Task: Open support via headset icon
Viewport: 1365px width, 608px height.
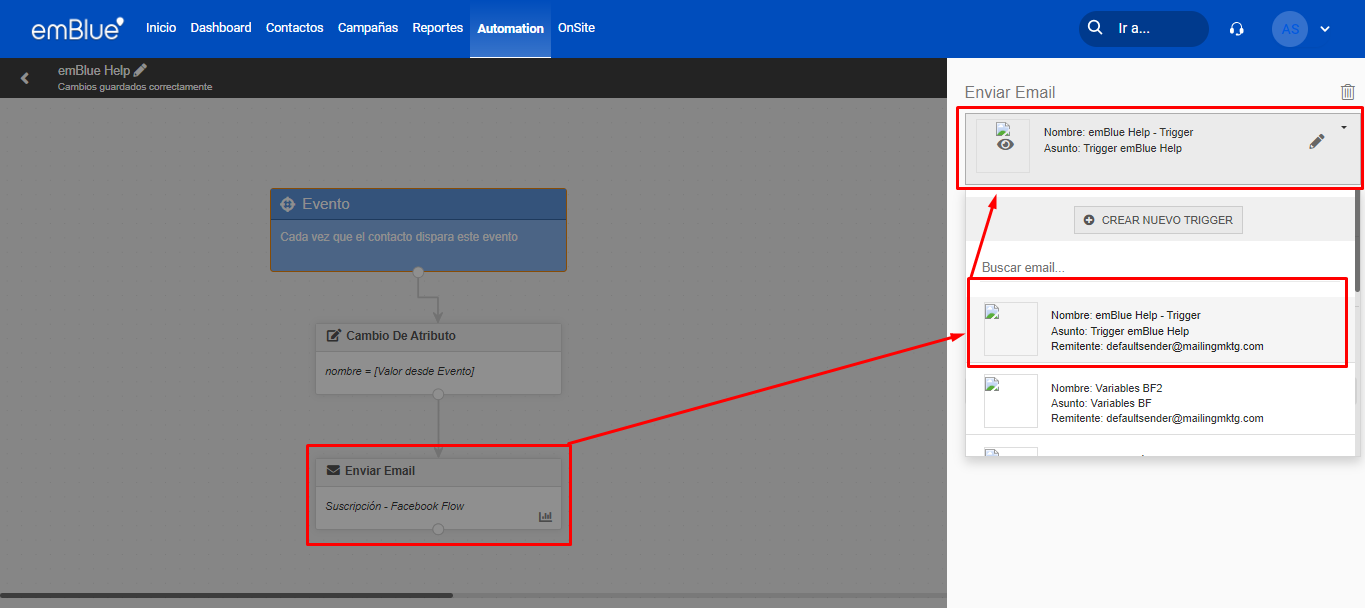Action: point(1237,29)
